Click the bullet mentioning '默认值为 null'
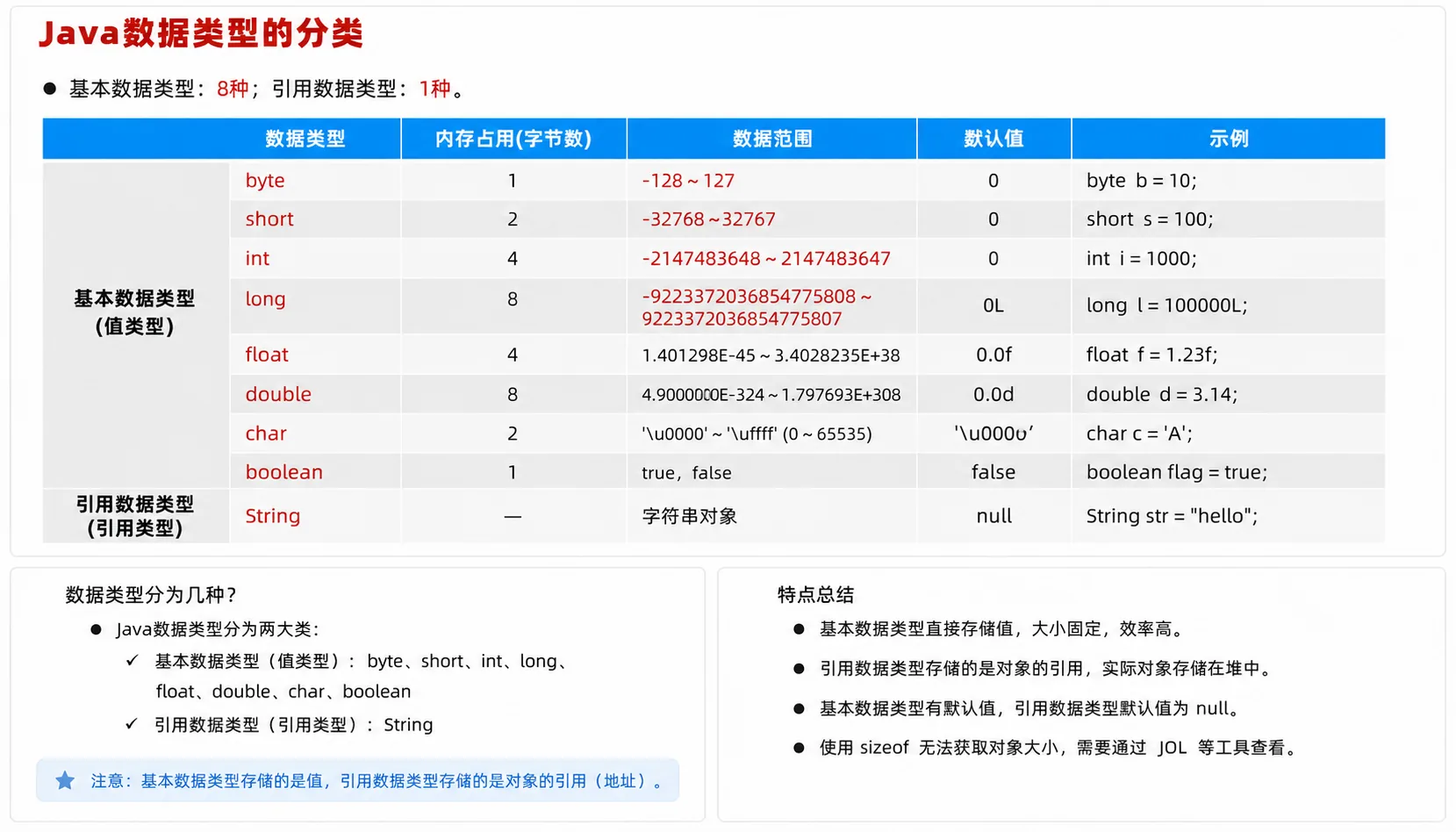The height and width of the screenshot is (832, 1456). [1031, 708]
